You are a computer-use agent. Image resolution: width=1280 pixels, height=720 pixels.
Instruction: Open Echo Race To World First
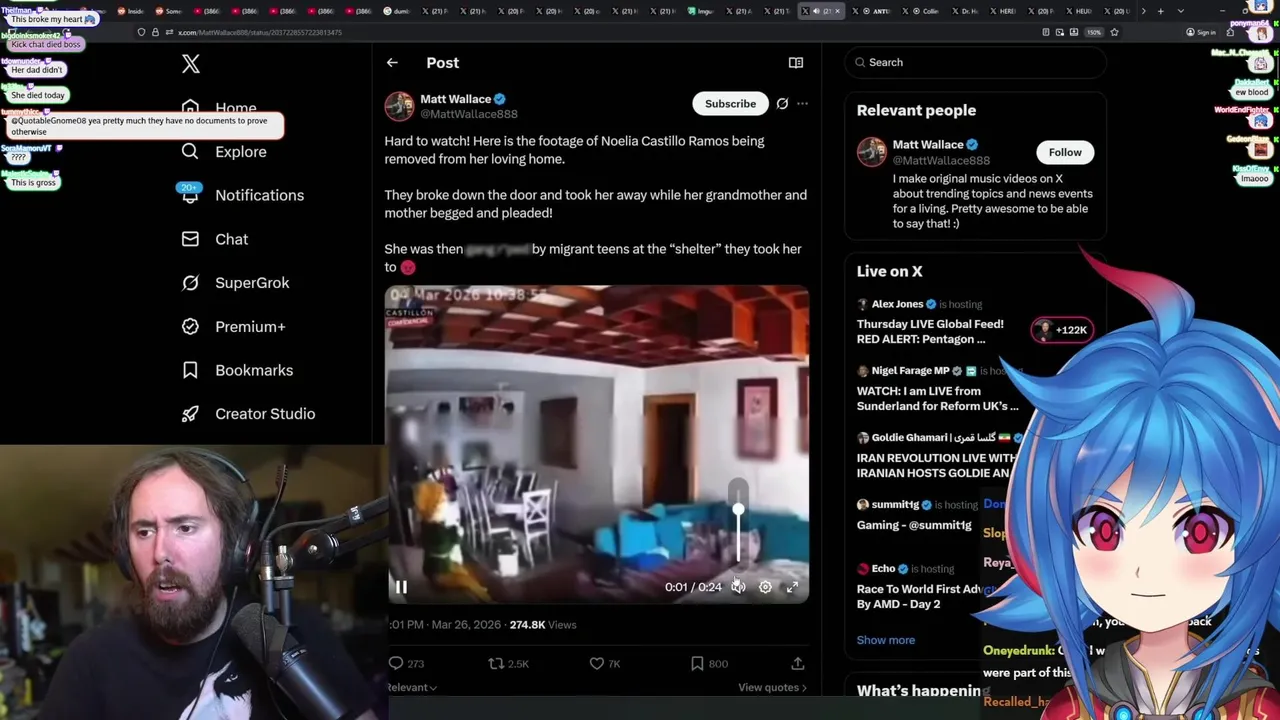pos(920,597)
